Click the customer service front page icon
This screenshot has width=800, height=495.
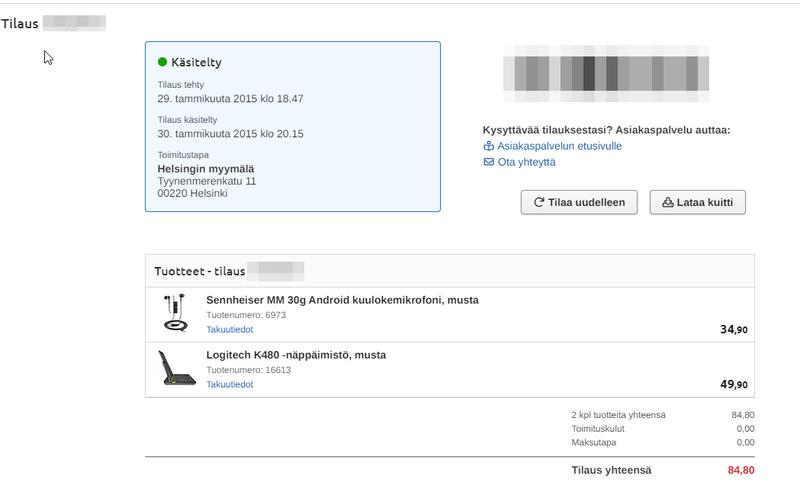click(489, 146)
